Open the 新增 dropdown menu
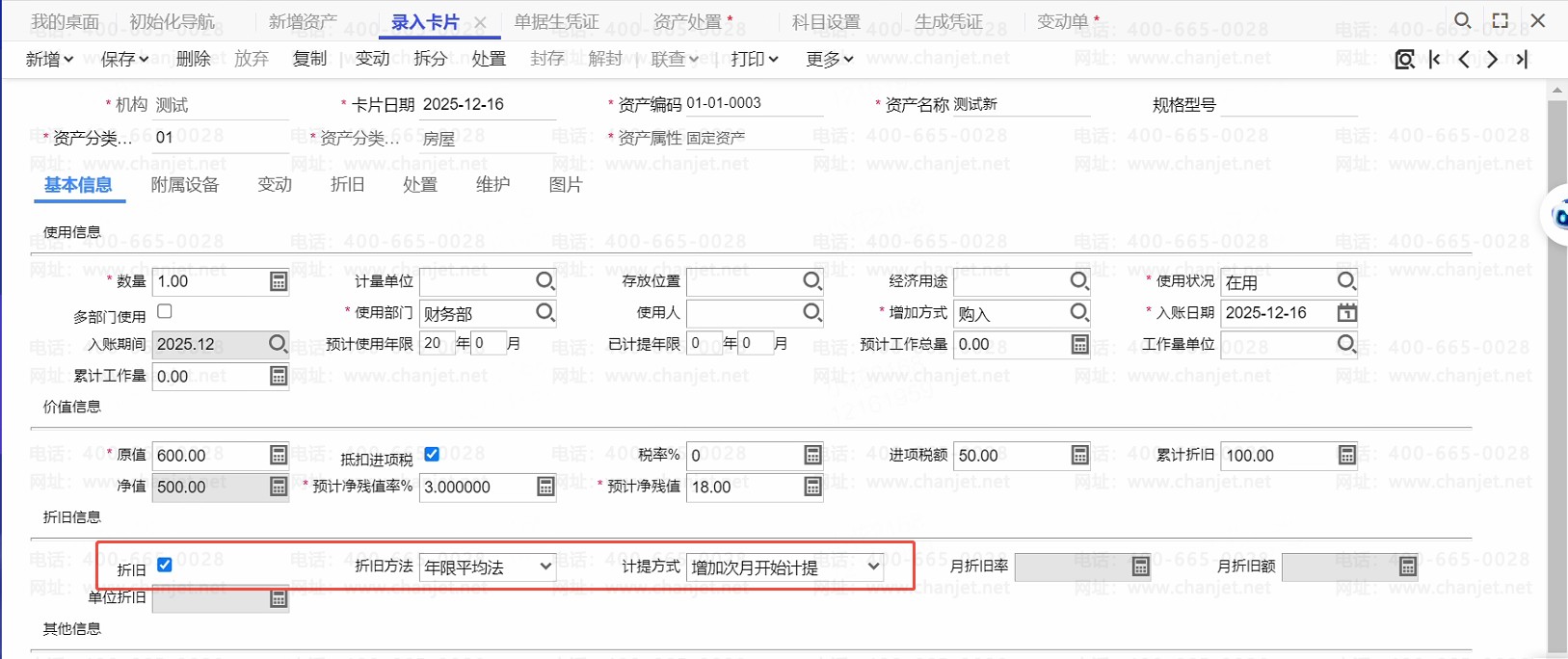Viewport: 1568px width, 659px height. click(x=49, y=60)
